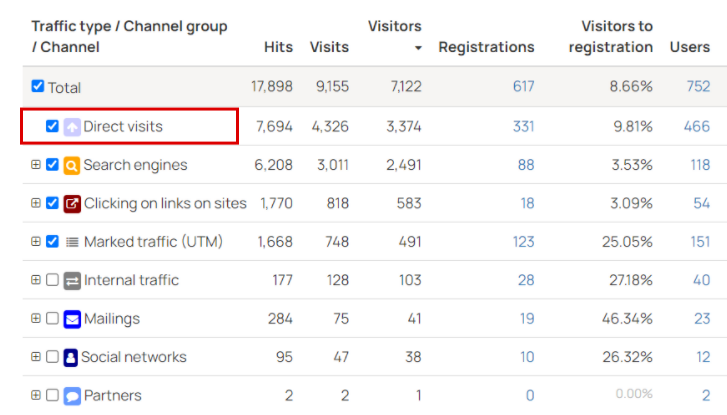The width and height of the screenshot is (727, 415).
Task: Open Clicking on links registrations 18
Action: coord(528,203)
